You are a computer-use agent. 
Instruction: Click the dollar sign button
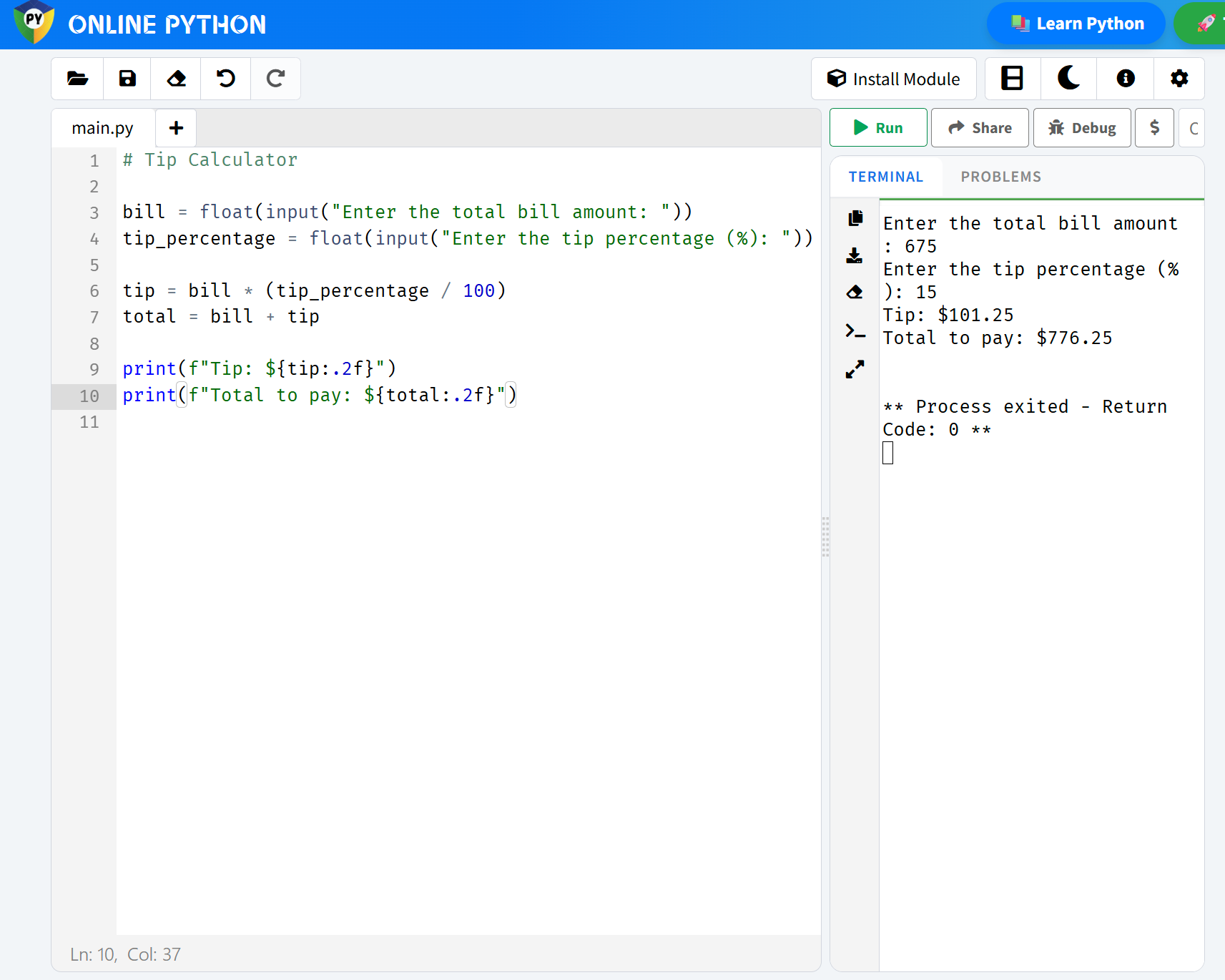1154,127
